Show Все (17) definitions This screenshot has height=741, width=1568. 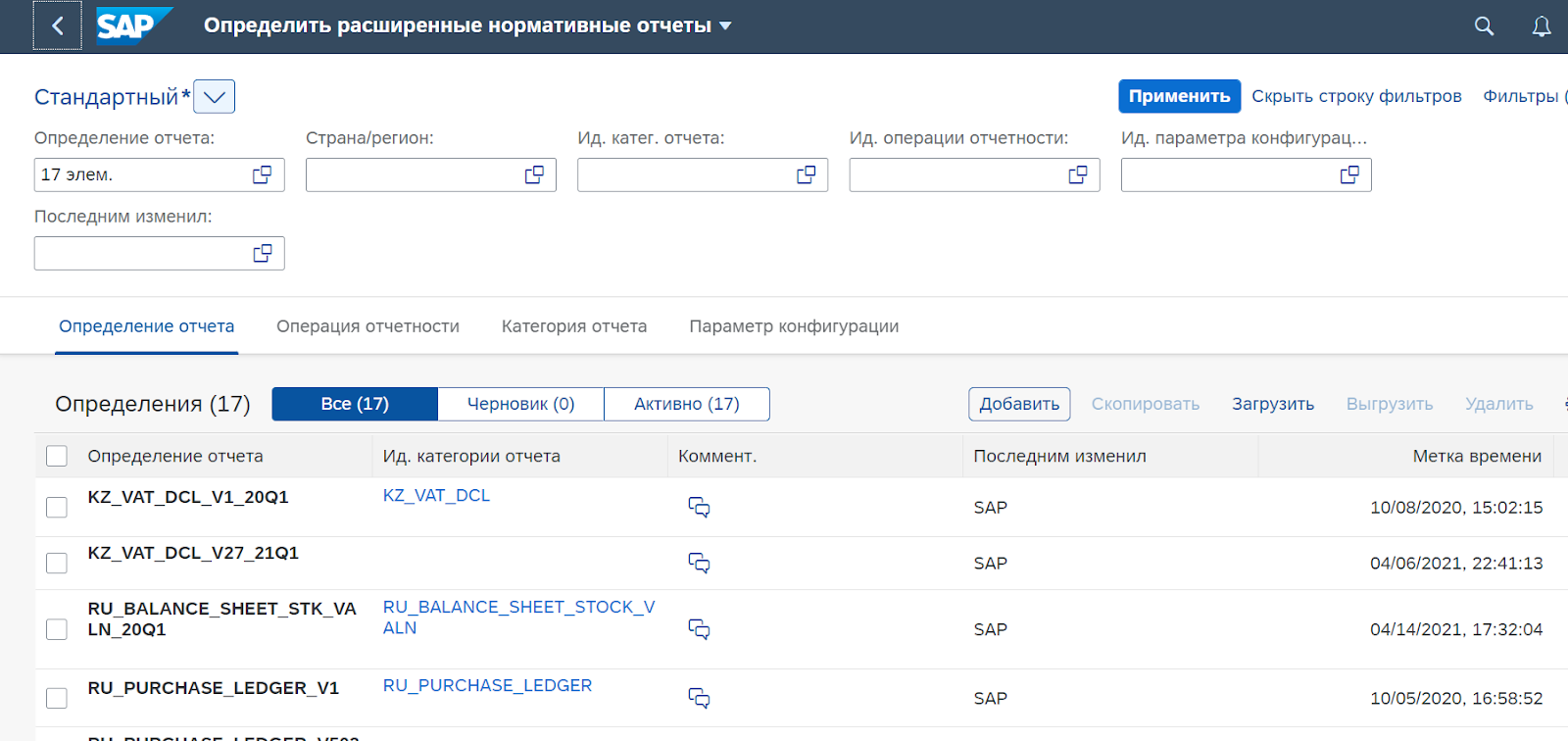tap(355, 404)
